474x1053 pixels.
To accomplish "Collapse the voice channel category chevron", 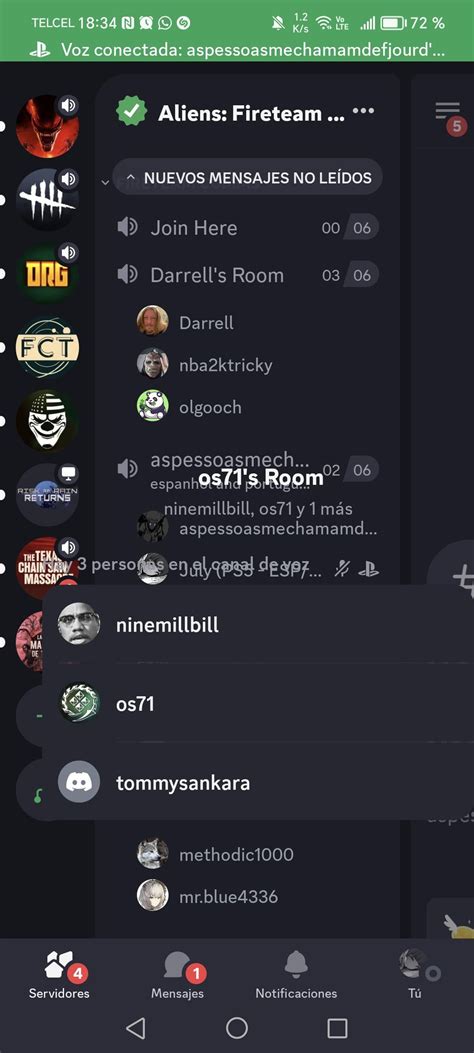I will (105, 182).
